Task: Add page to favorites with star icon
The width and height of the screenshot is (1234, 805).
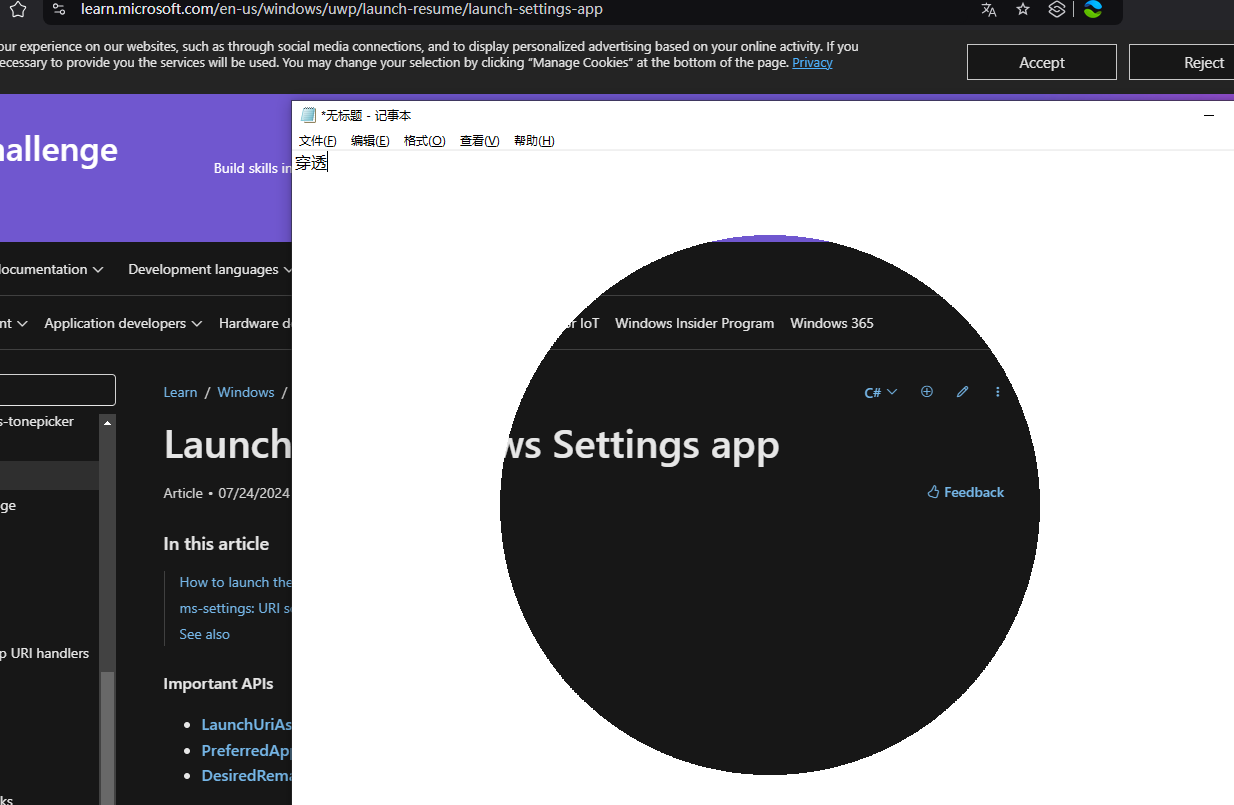Action: point(1022,10)
